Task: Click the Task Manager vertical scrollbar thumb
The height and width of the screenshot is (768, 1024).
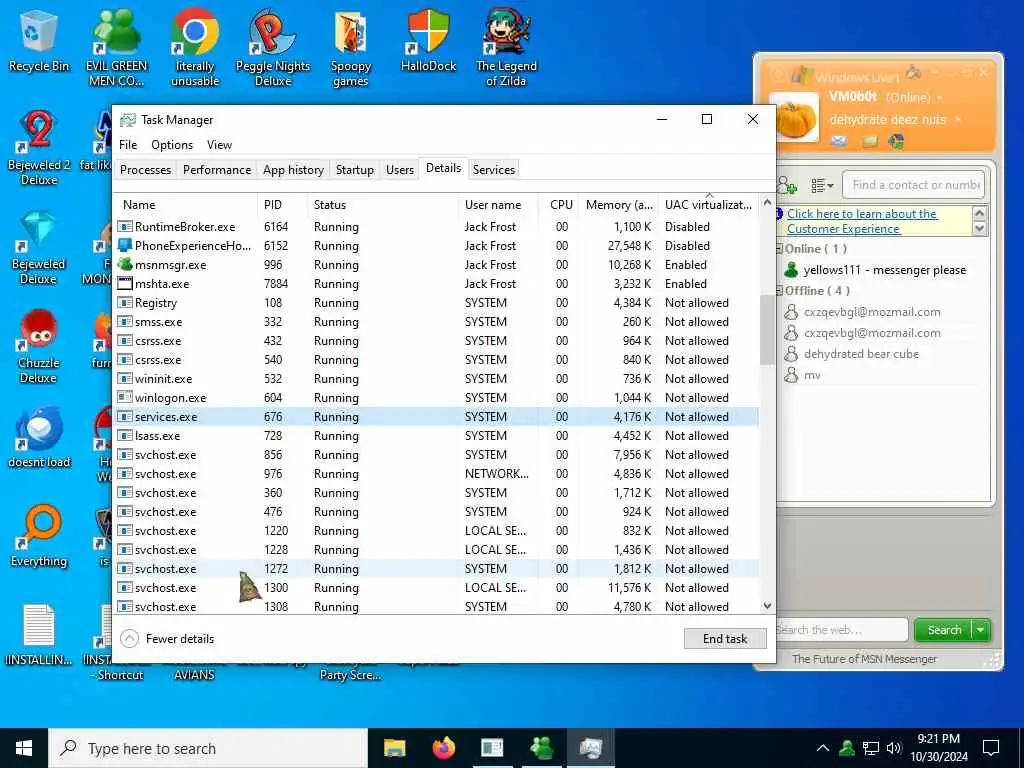Action: tap(767, 330)
